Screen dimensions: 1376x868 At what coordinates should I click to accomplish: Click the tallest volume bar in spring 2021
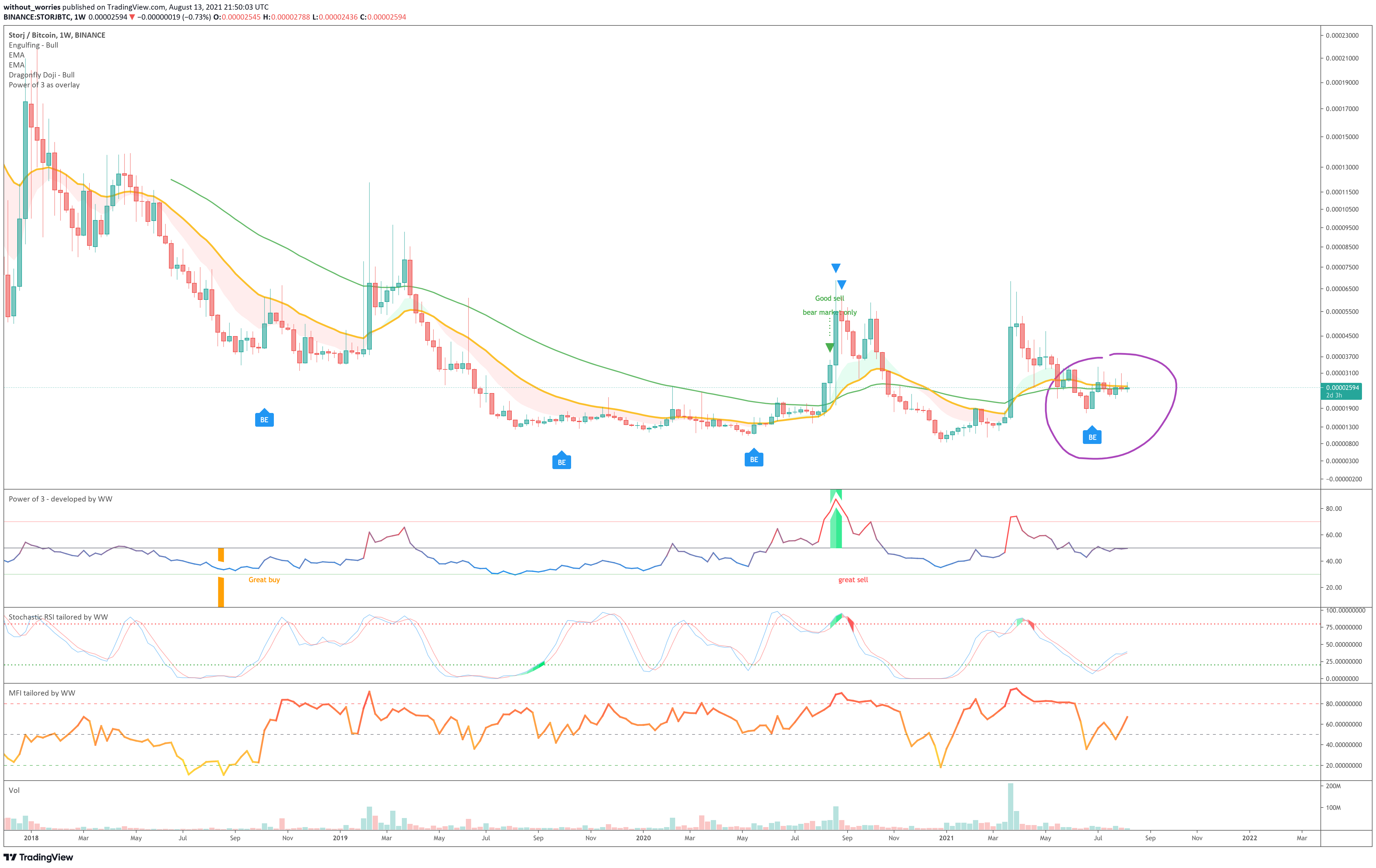click(1010, 806)
